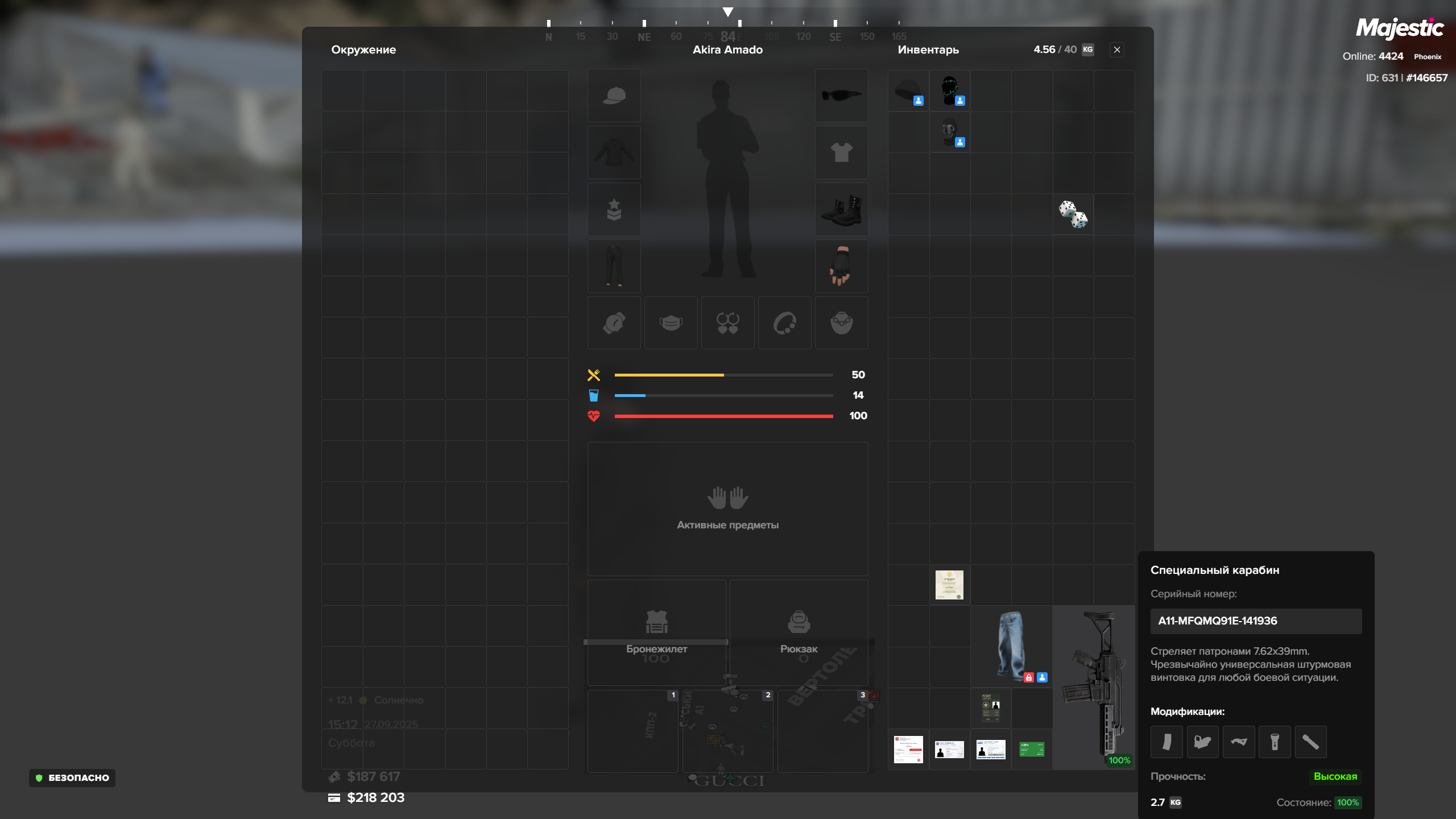Viewport: 1456px width, 819px height.
Task: Click the suppressor modification slot
Action: click(x=1310, y=742)
